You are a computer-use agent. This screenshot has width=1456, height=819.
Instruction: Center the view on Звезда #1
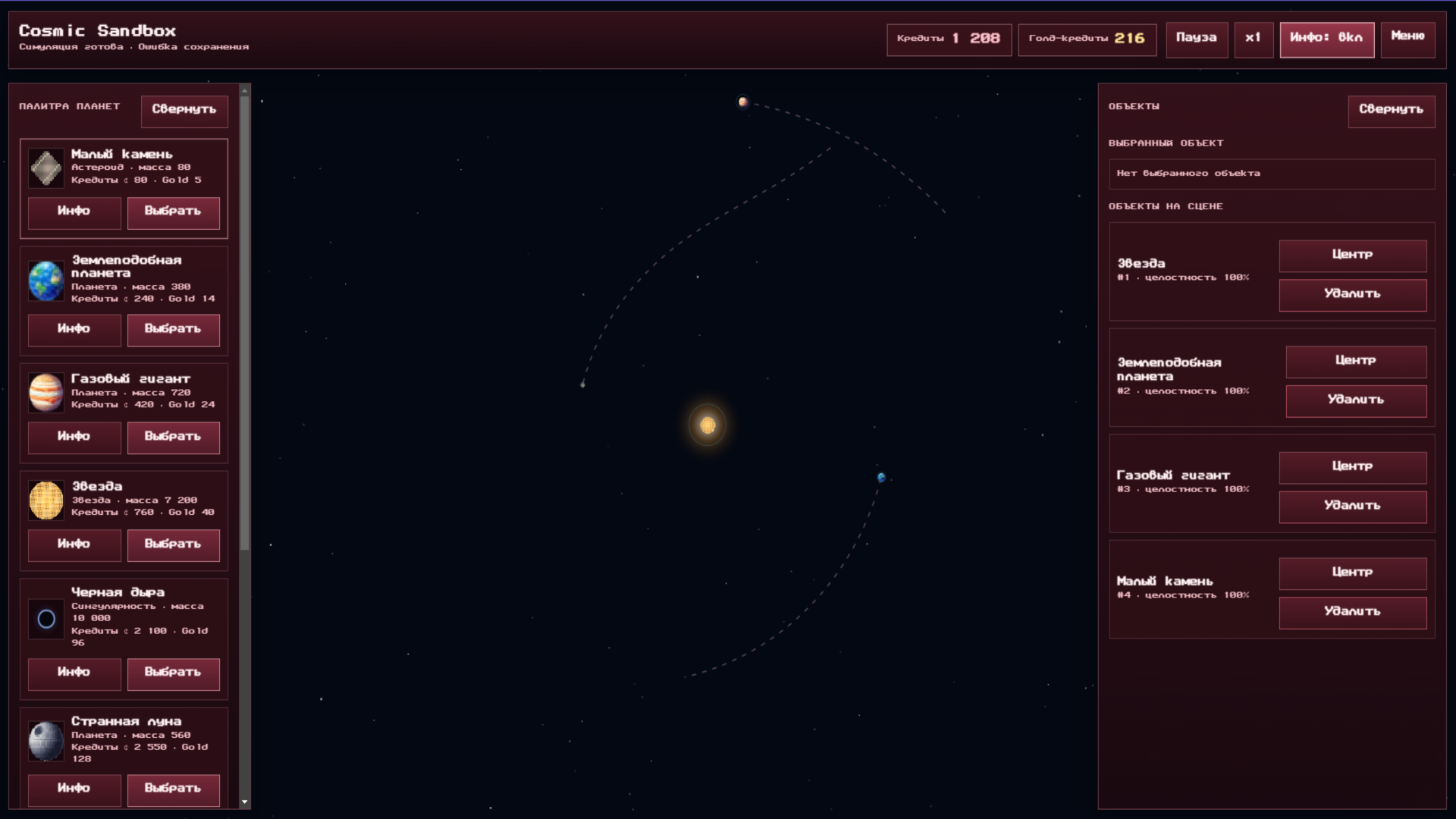(x=1352, y=256)
